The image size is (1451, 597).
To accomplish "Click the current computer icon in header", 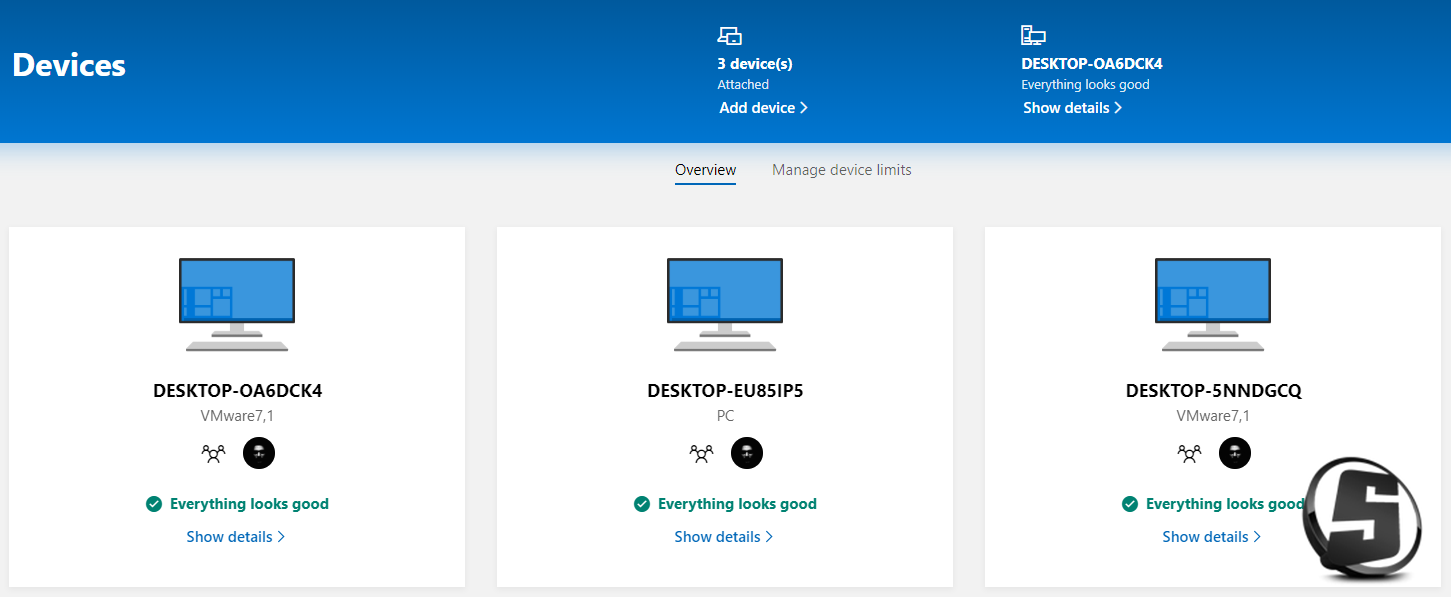I will 1033,36.
